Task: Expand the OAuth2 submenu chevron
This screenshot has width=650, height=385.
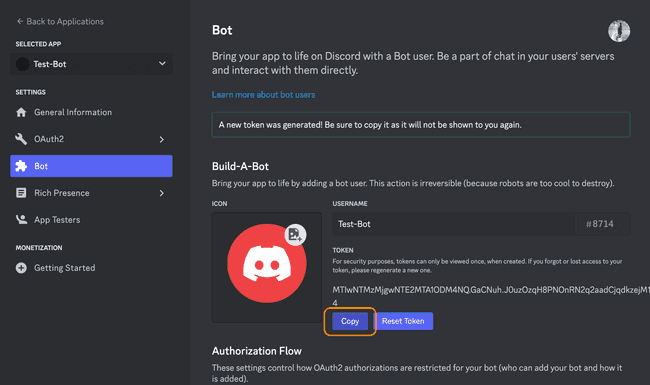Action: click(162, 139)
